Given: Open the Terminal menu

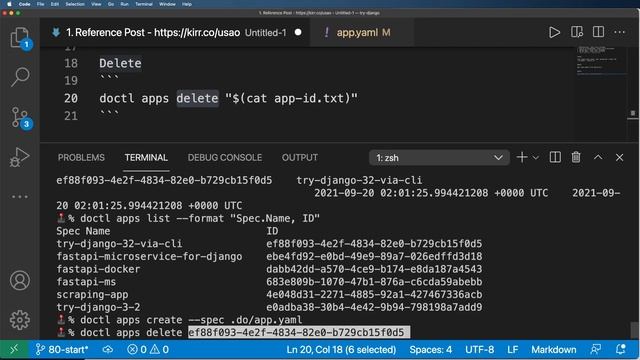Looking at the screenshot, I should tap(144, 4).
